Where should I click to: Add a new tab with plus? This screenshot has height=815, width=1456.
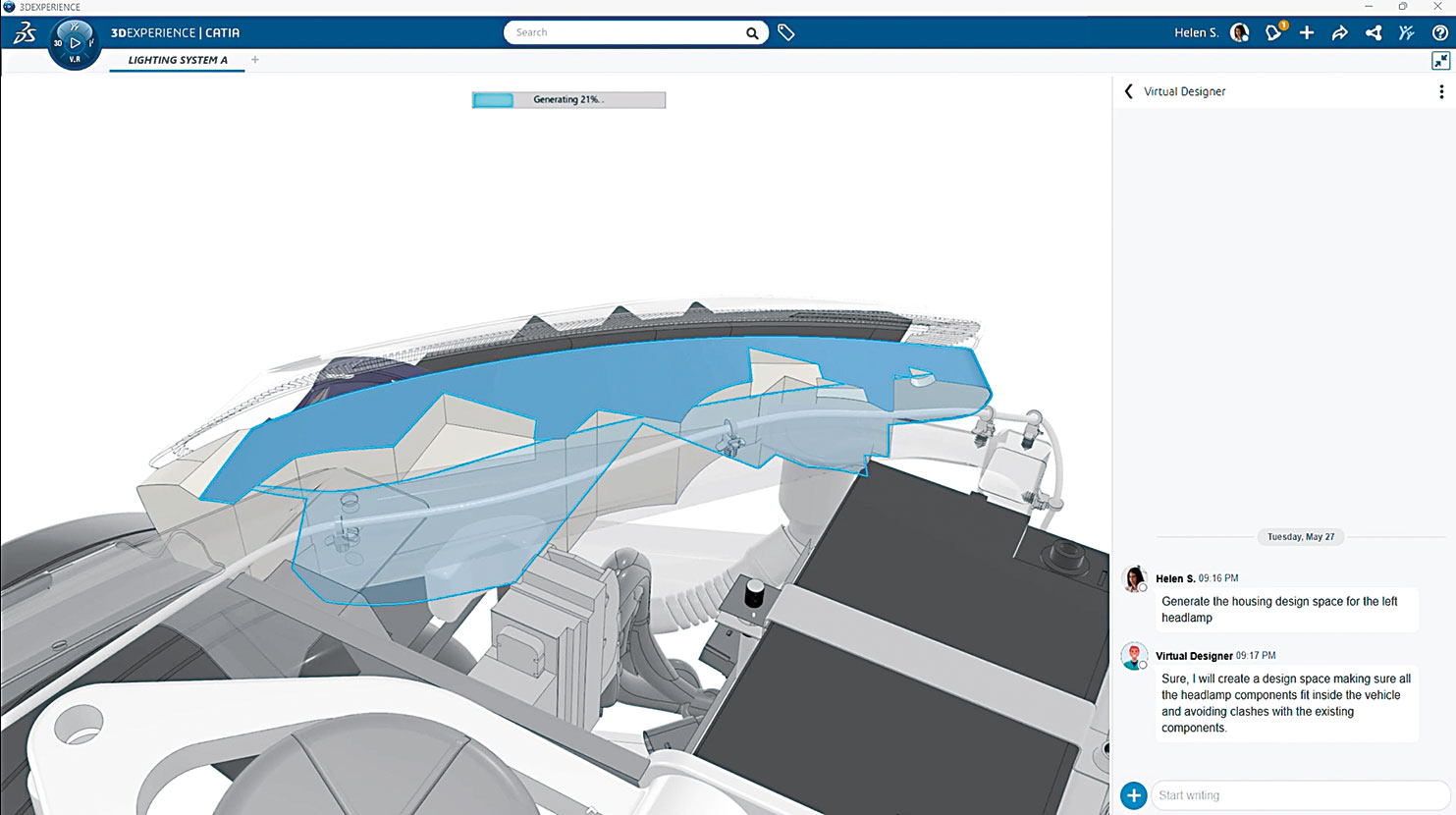pos(255,60)
